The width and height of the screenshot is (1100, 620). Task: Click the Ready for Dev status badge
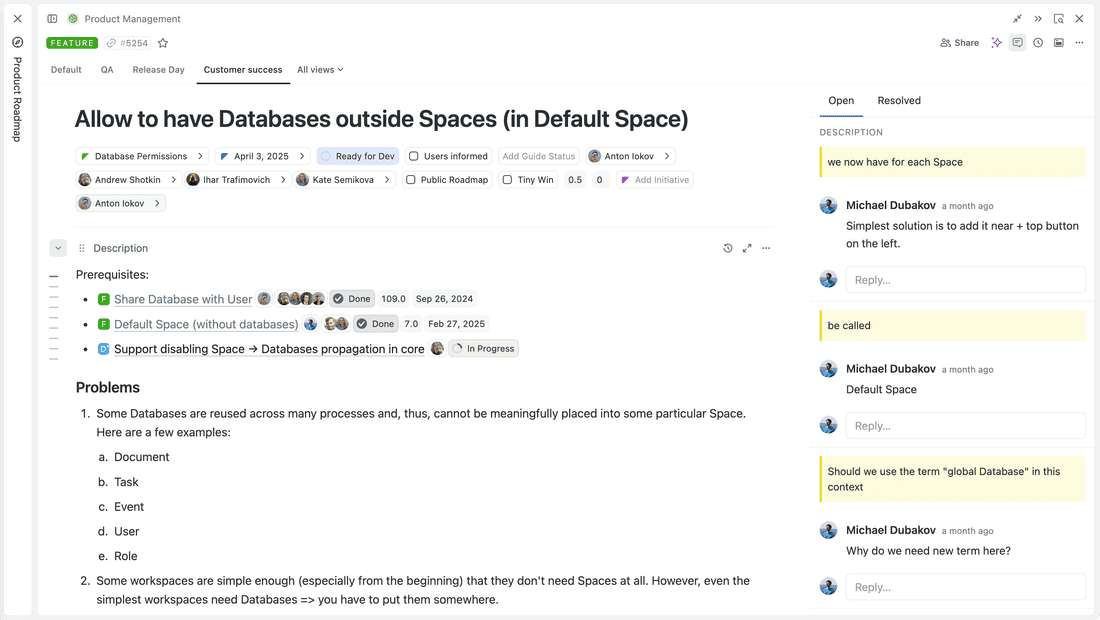[357, 156]
